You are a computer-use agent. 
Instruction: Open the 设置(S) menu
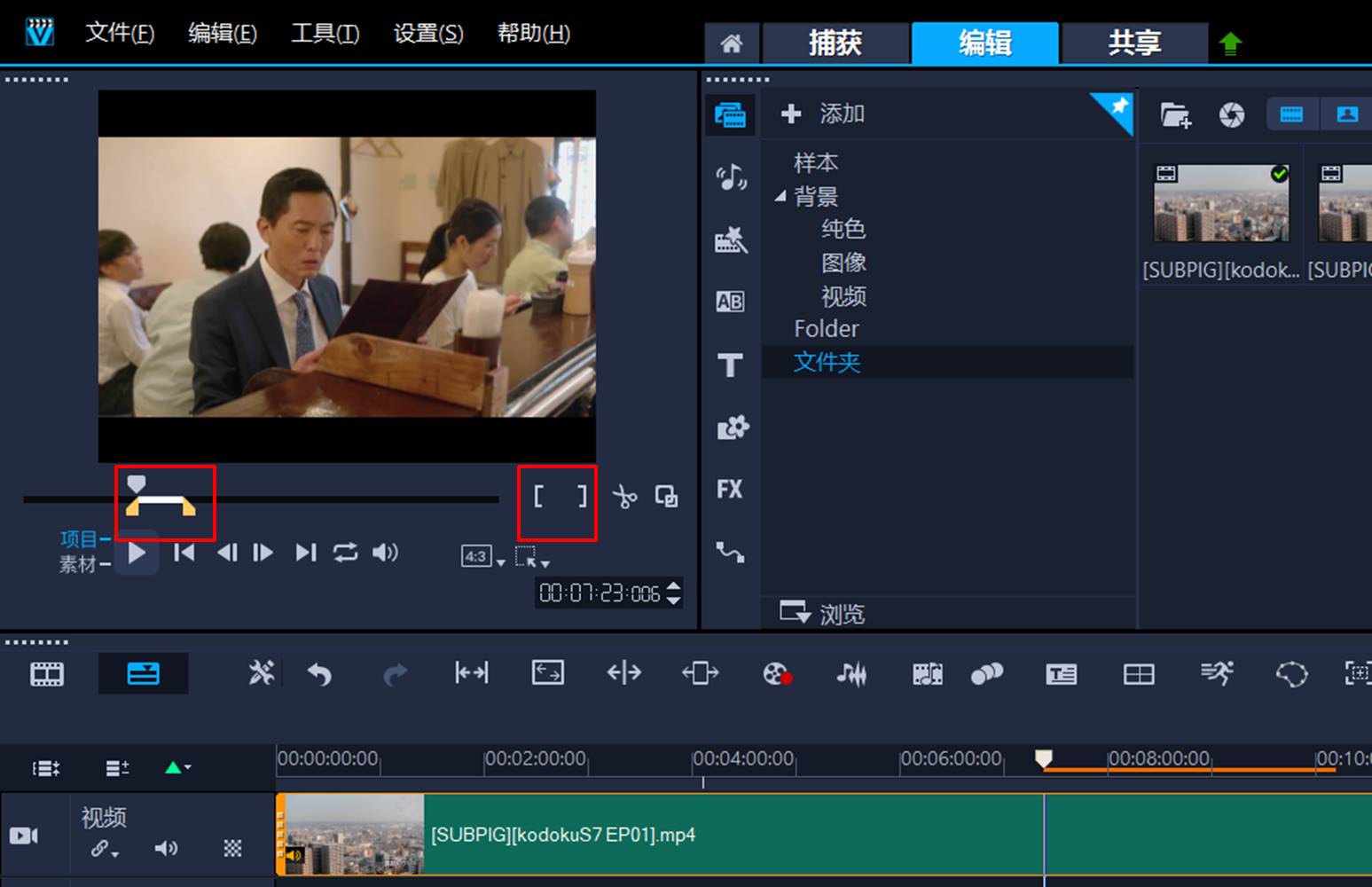click(427, 33)
